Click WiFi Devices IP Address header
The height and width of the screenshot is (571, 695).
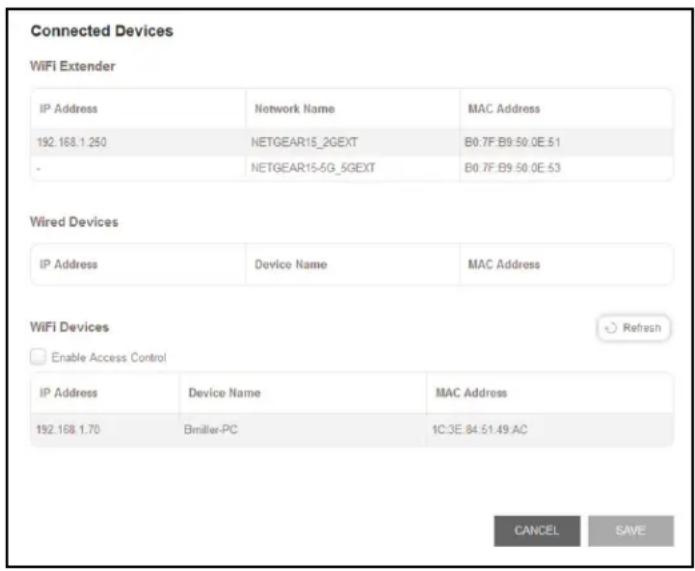pos(68,392)
